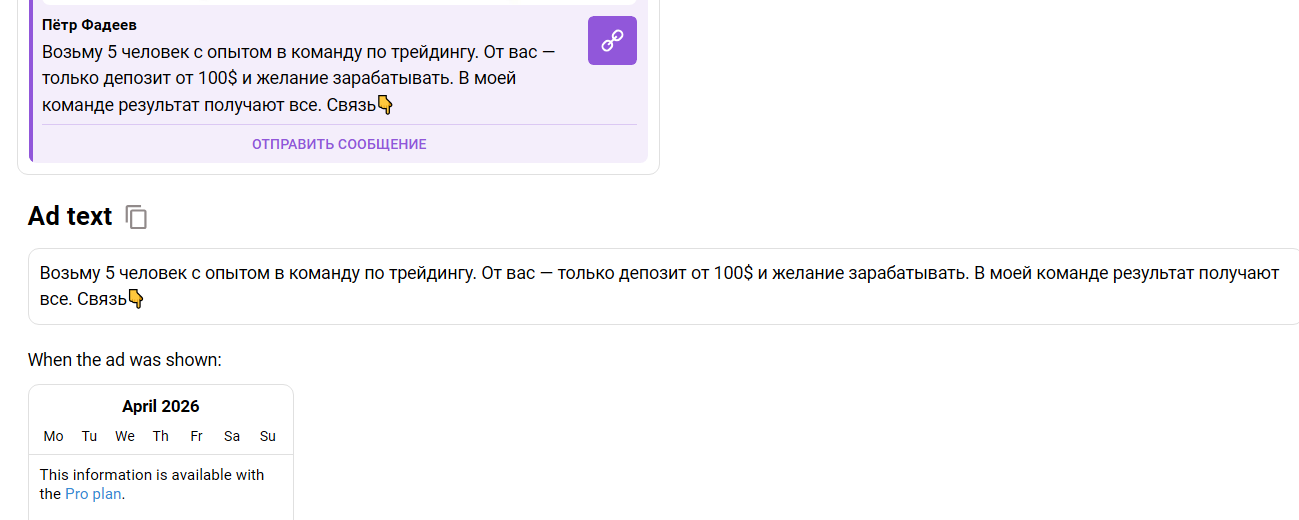
Task: Click the pointing-down emoji in the Ad text box
Action: pos(136,299)
